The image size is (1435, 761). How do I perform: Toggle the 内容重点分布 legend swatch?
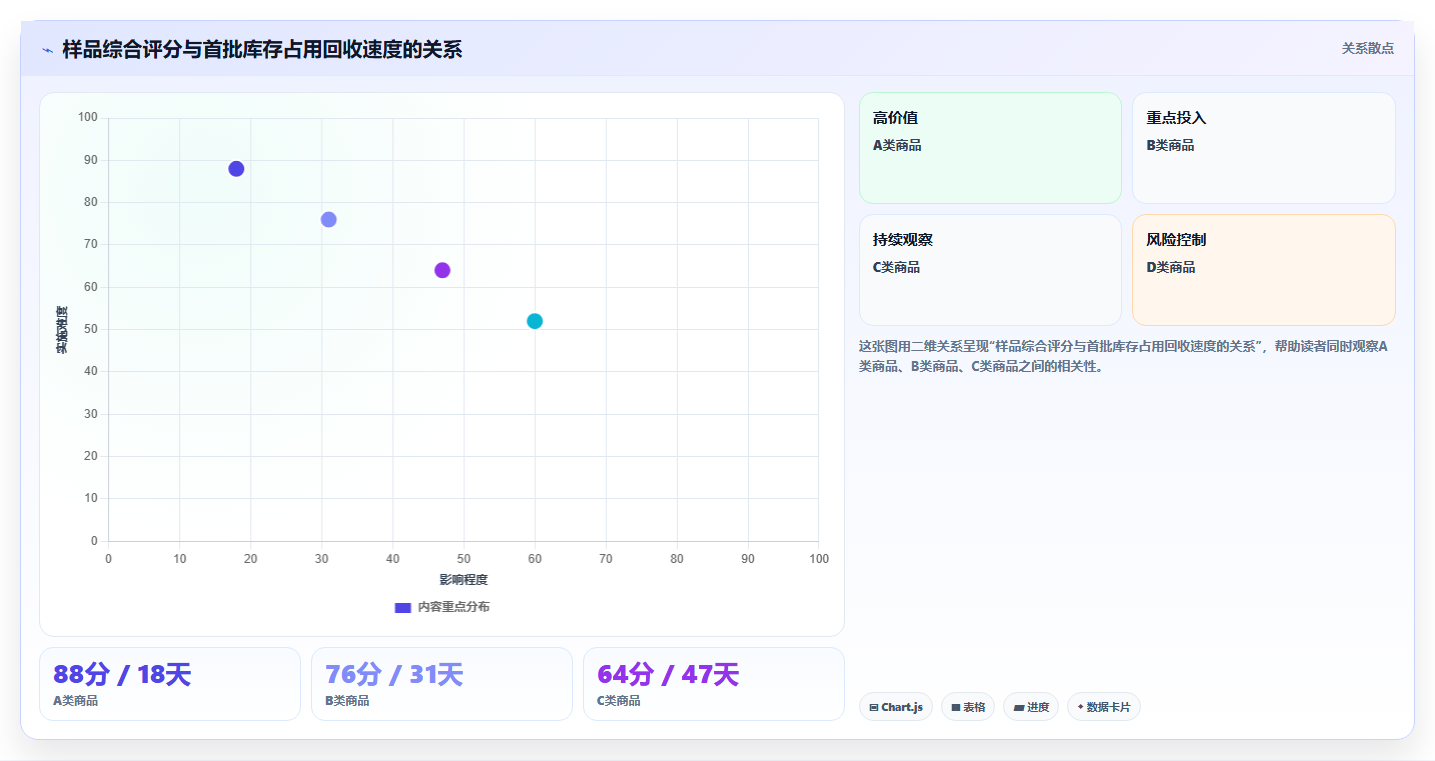(403, 607)
